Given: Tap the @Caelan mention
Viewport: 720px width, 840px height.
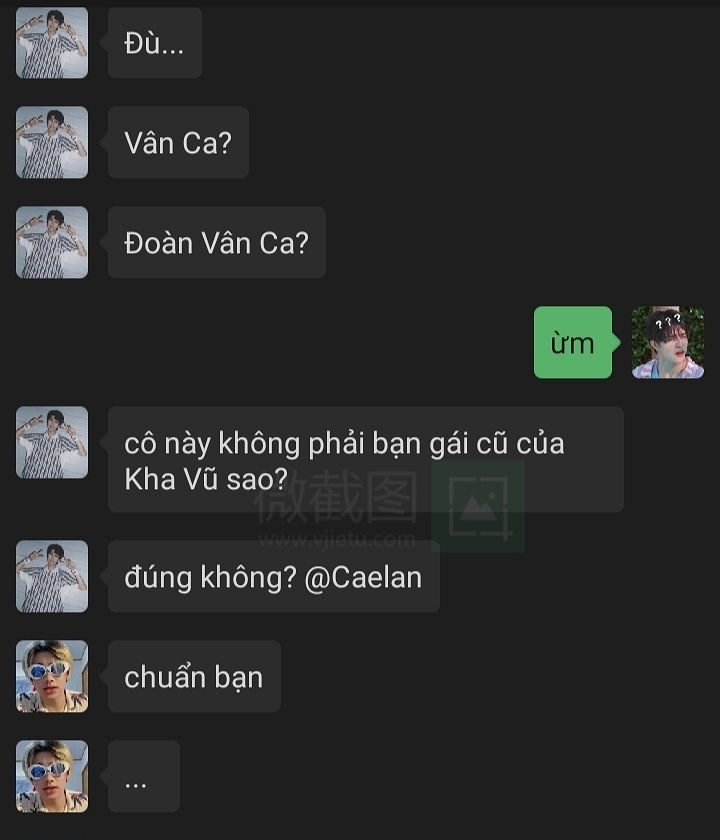Looking at the screenshot, I should (363, 578).
